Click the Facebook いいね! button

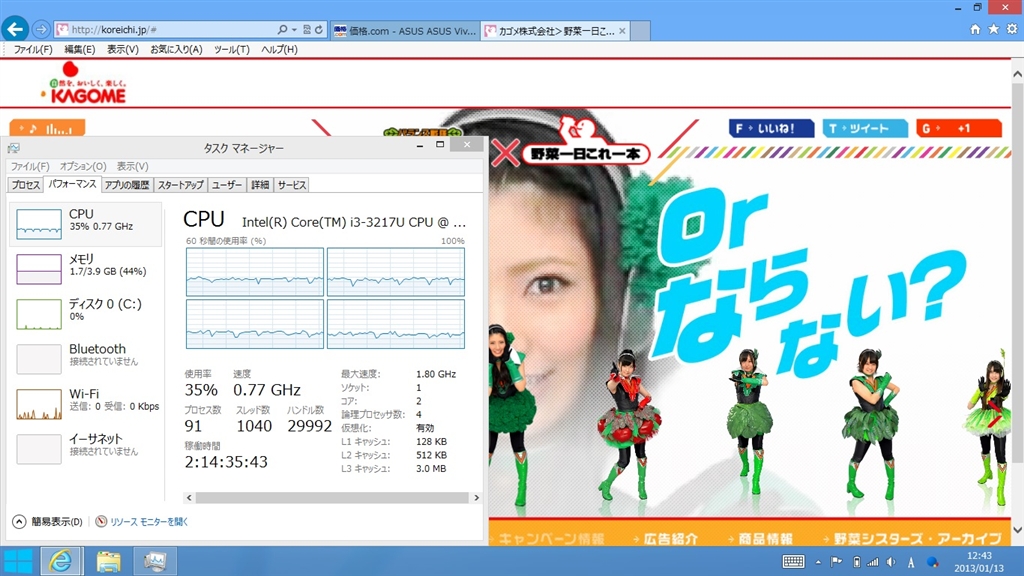(x=771, y=129)
